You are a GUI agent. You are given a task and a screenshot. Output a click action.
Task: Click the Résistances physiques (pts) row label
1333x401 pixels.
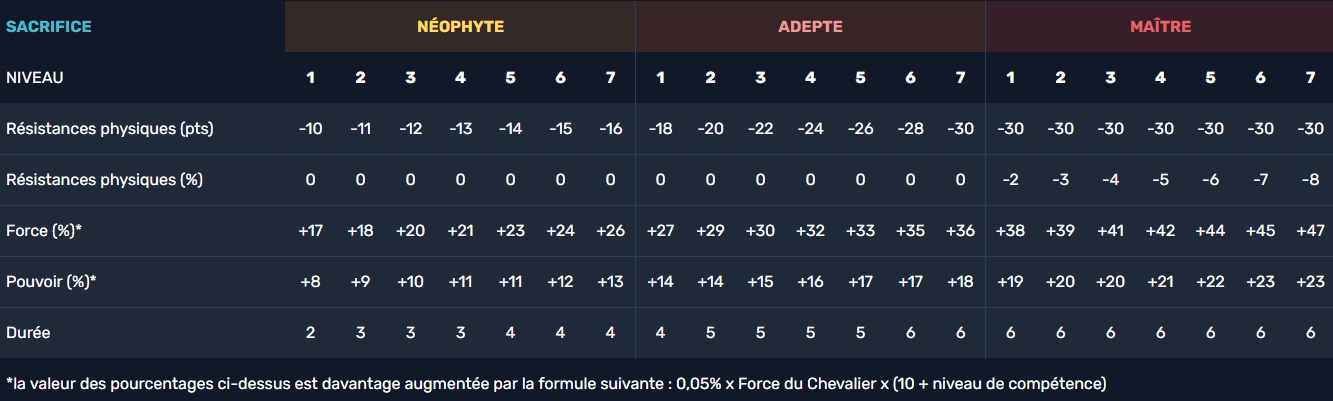[x=110, y=129]
